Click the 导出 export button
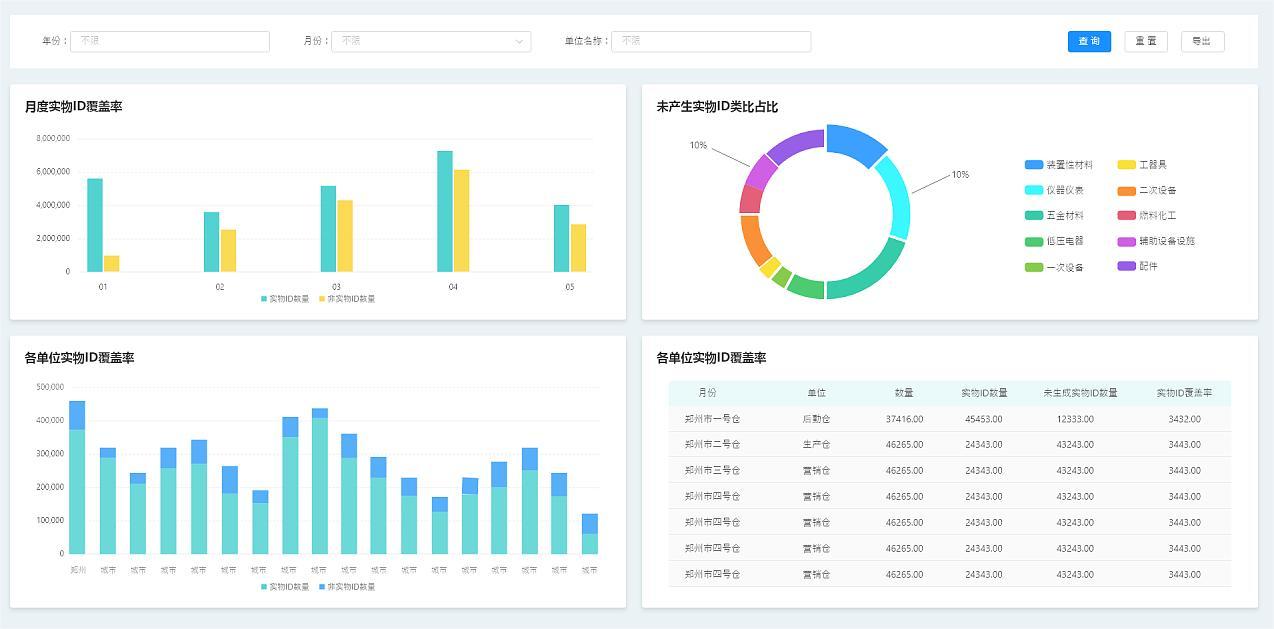 [1202, 41]
